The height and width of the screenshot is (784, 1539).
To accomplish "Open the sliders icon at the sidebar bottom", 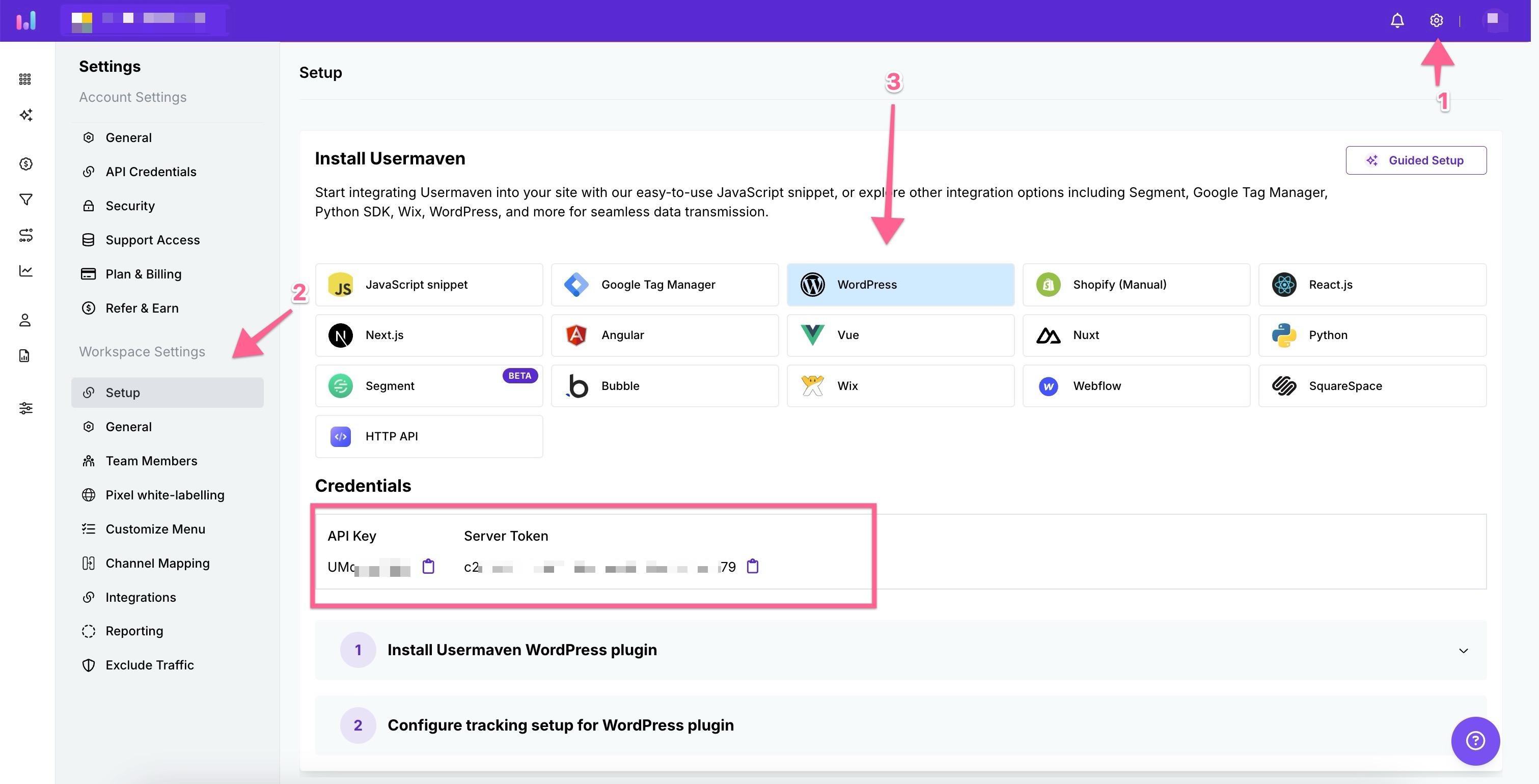I will point(25,408).
